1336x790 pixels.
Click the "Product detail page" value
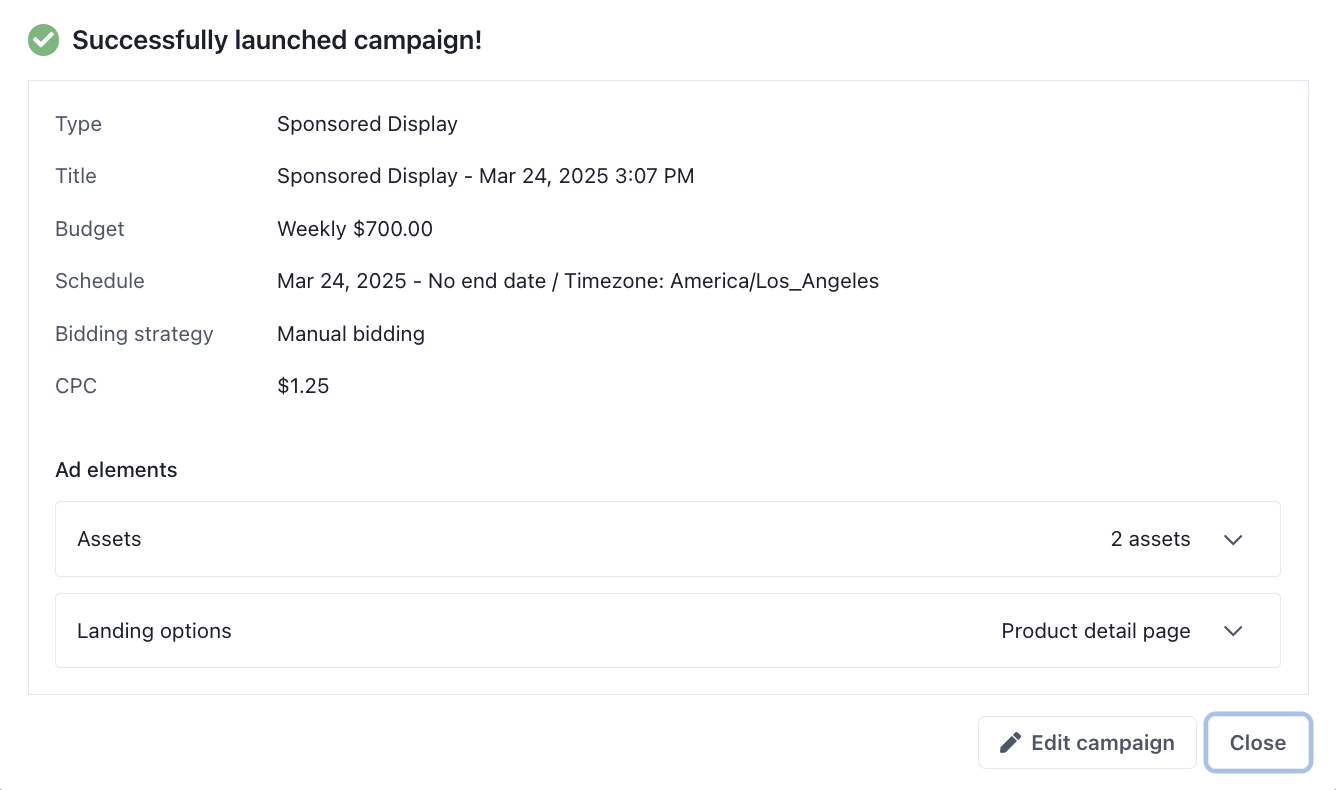click(x=1095, y=631)
